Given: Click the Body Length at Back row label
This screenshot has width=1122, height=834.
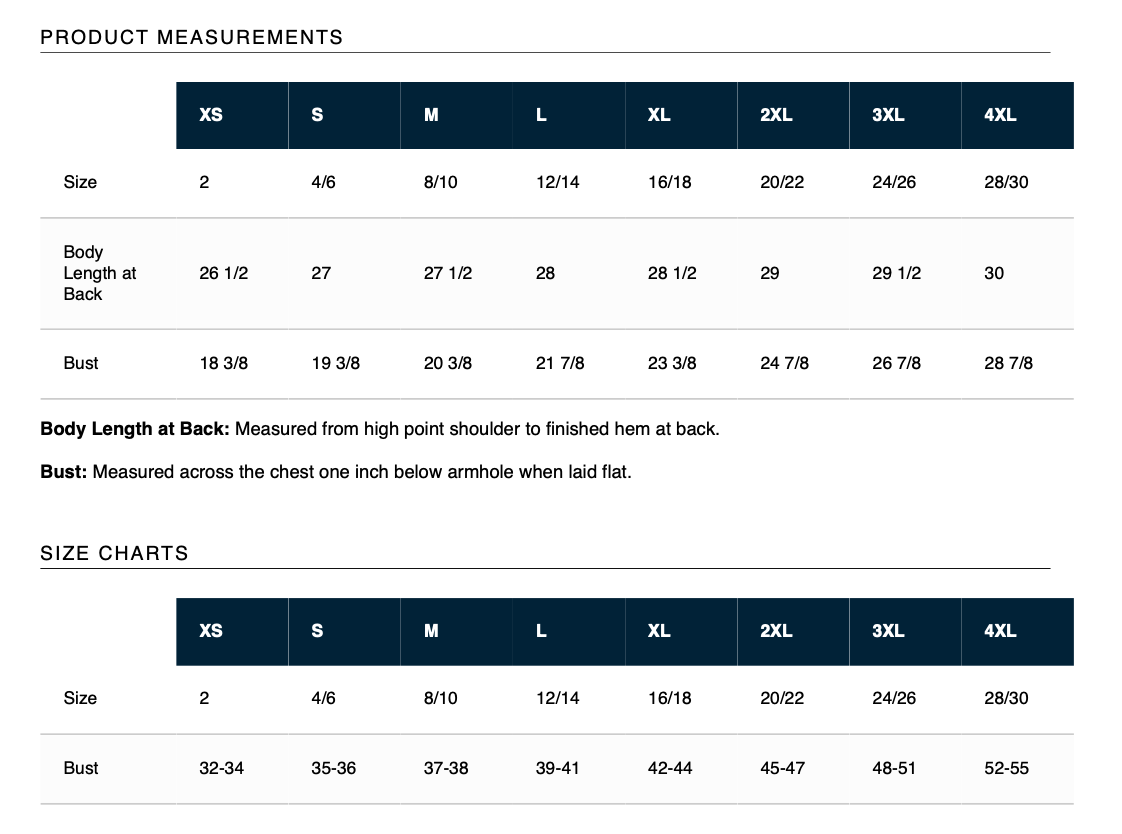Looking at the screenshot, I should pyautogui.click(x=99, y=273).
